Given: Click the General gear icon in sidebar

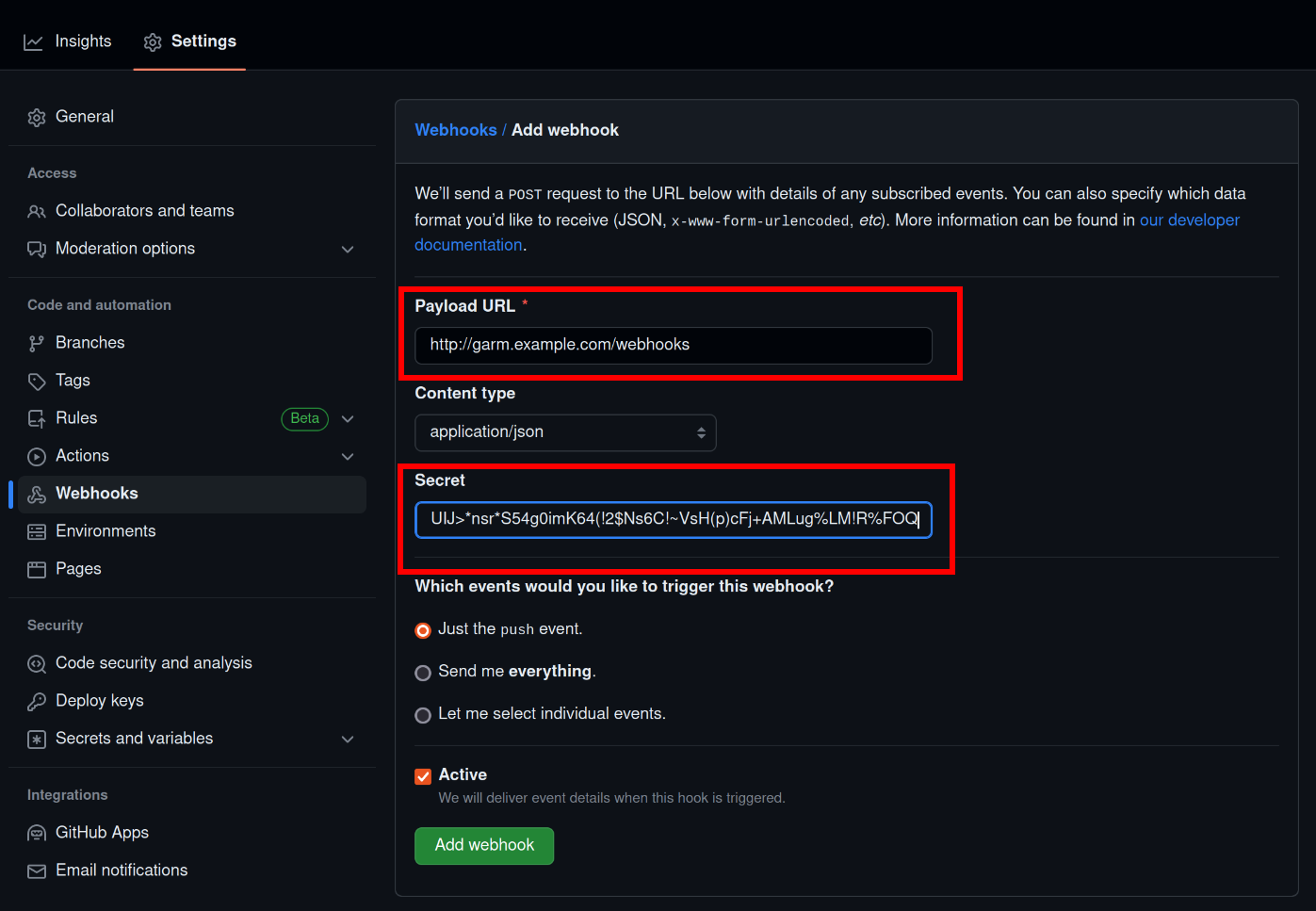Looking at the screenshot, I should (37, 118).
